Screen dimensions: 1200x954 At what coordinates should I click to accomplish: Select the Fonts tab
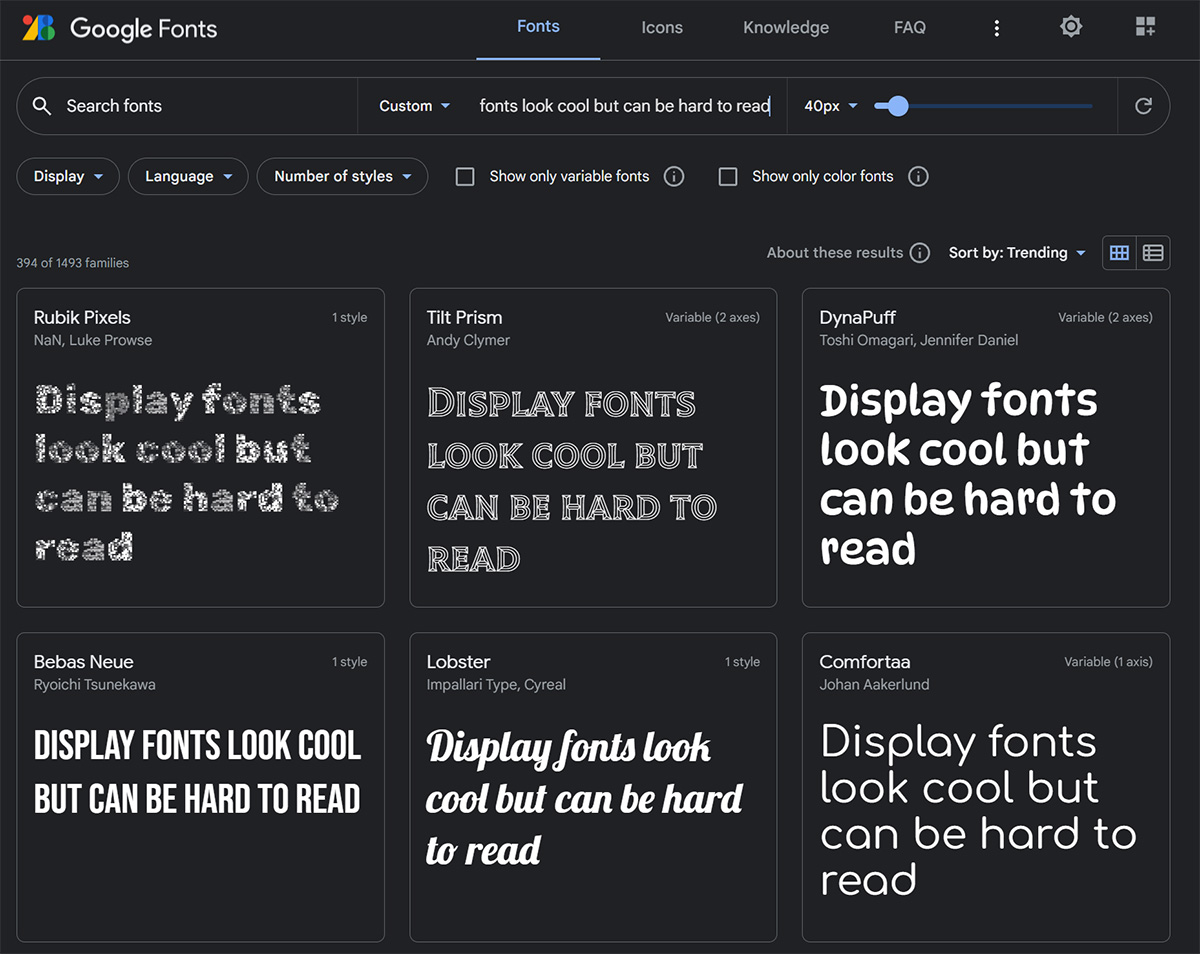tap(538, 28)
